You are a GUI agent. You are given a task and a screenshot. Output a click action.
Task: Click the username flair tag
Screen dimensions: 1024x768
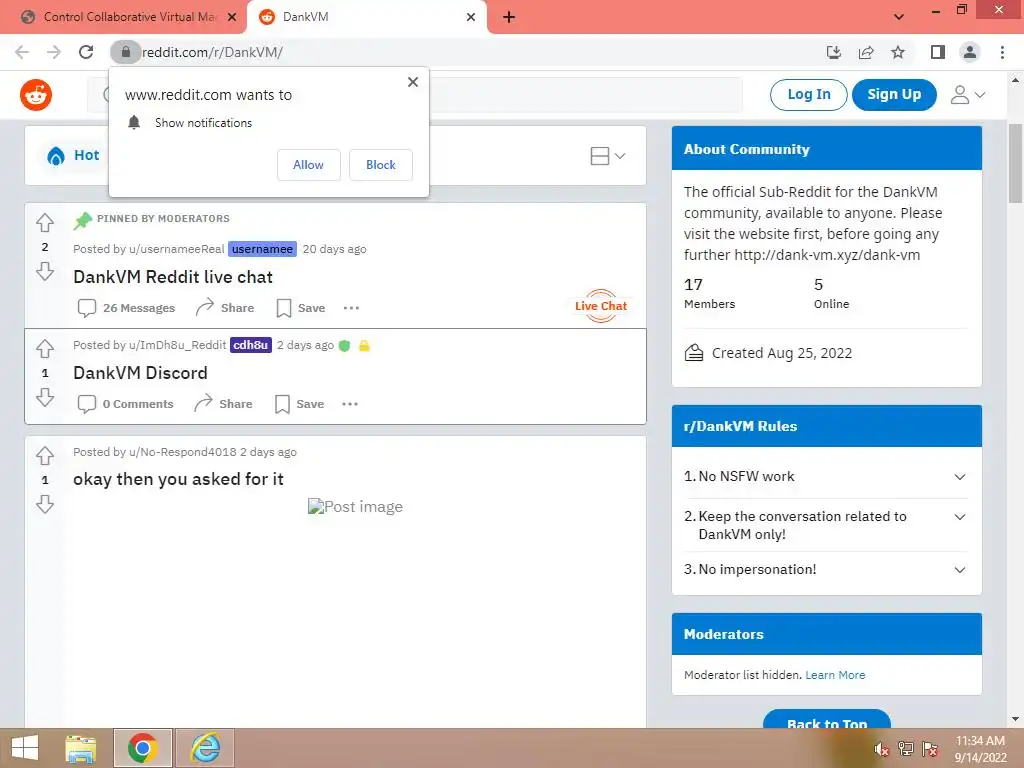pyautogui.click(x=262, y=249)
